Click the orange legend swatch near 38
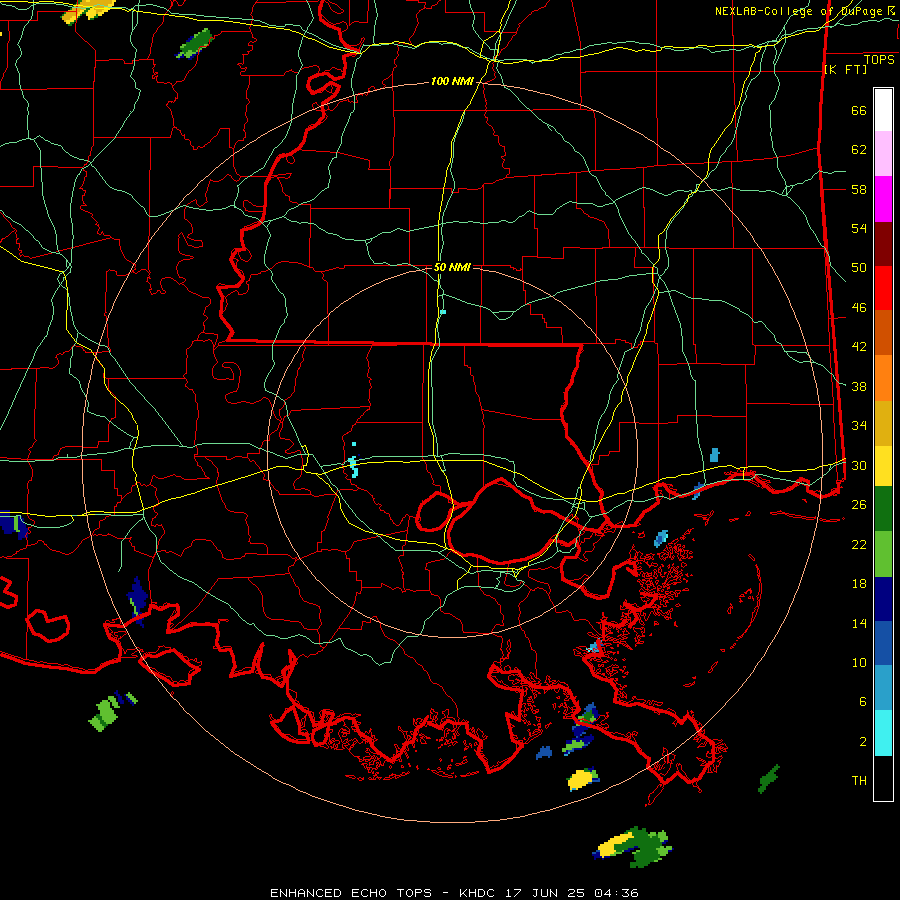This screenshot has width=900, height=900. (x=883, y=378)
